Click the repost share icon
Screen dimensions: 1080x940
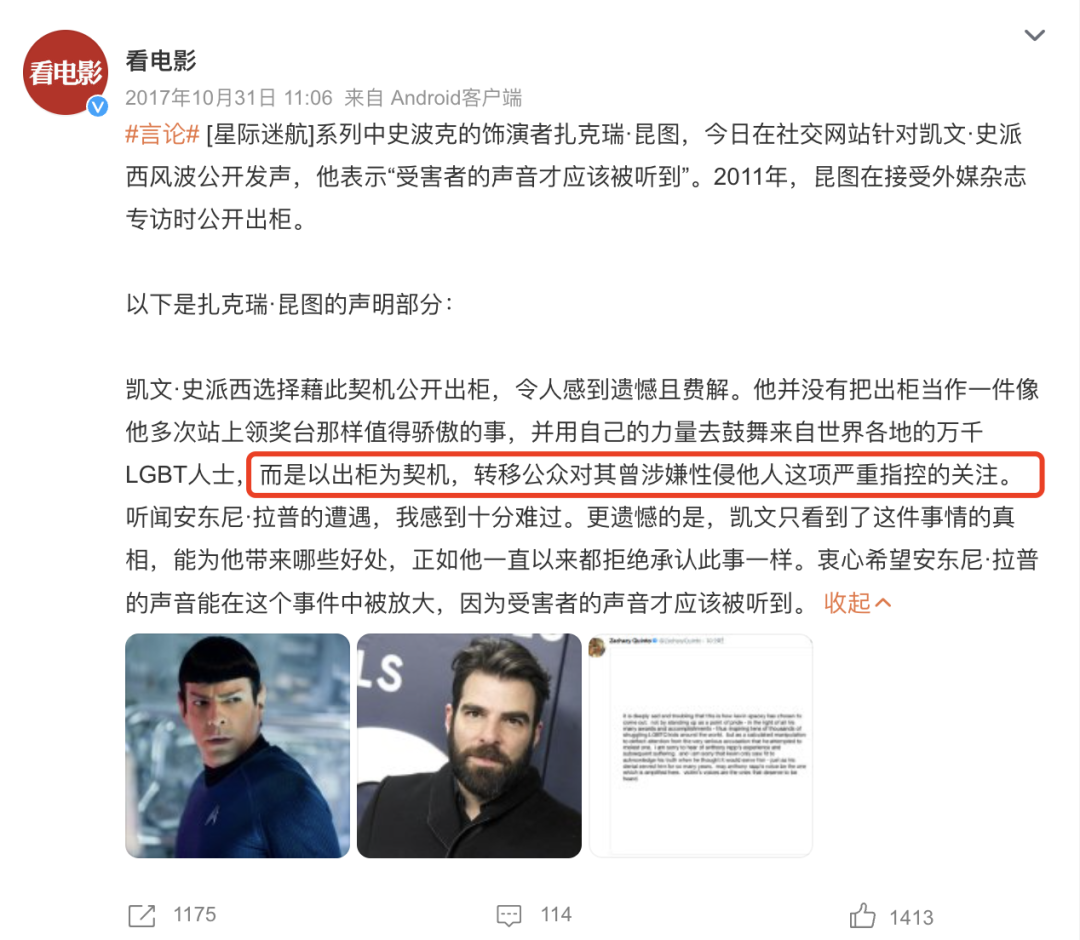[x=142, y=916]
